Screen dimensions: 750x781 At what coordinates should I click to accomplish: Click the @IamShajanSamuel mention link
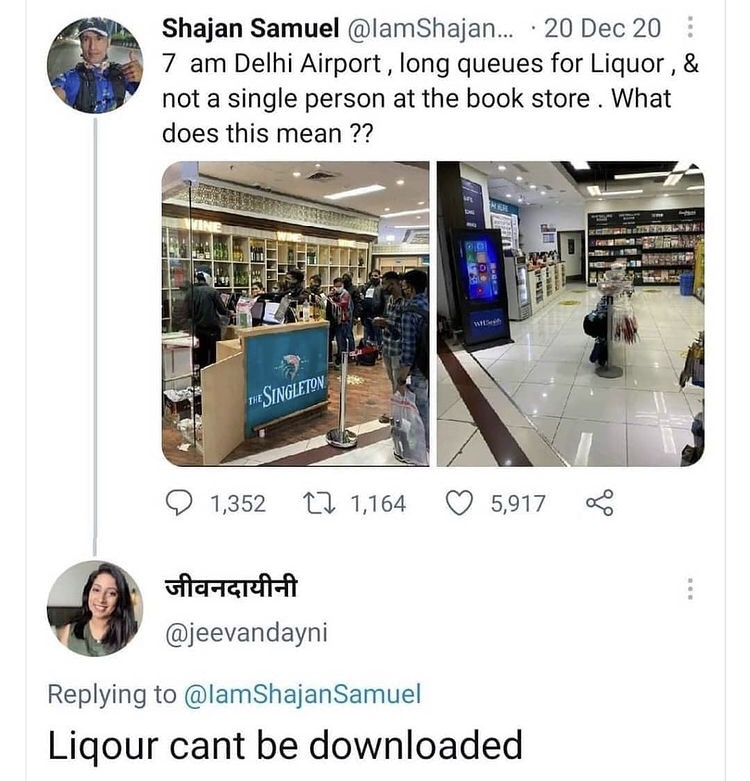[302, 694]
